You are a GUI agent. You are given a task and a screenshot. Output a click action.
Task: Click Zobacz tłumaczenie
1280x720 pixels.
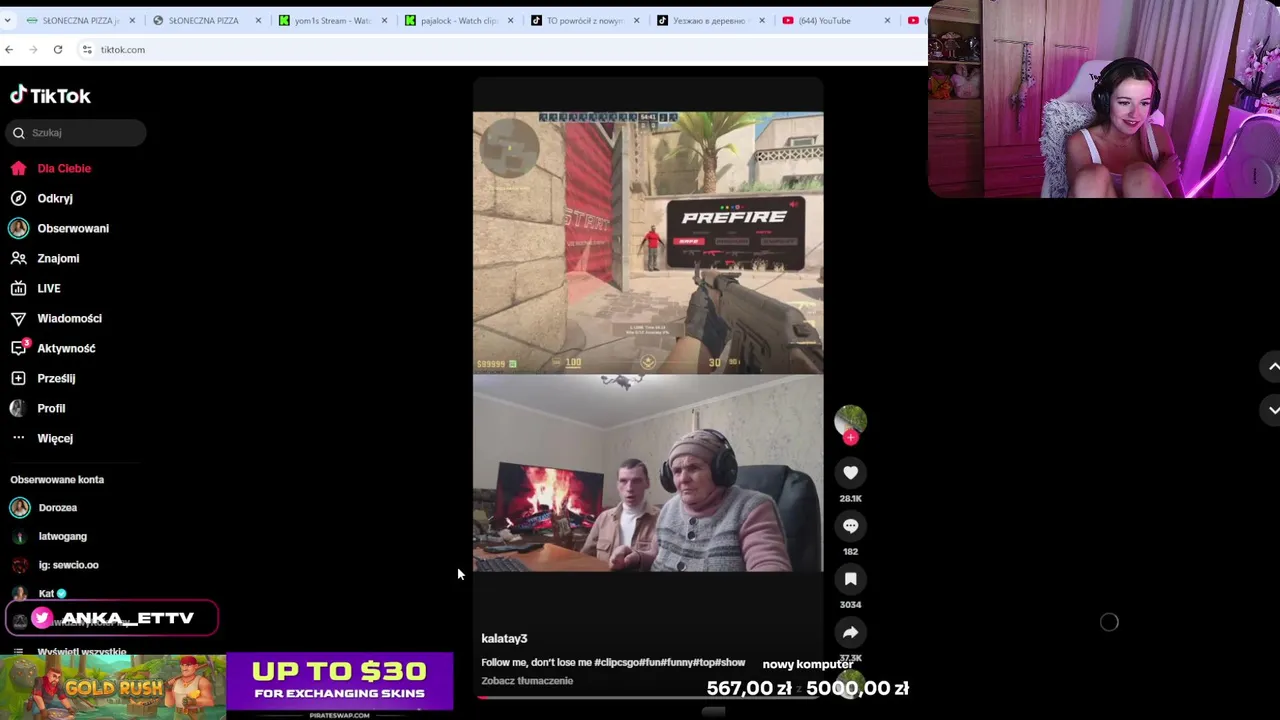pyautogui.click(x=527, y=681)
